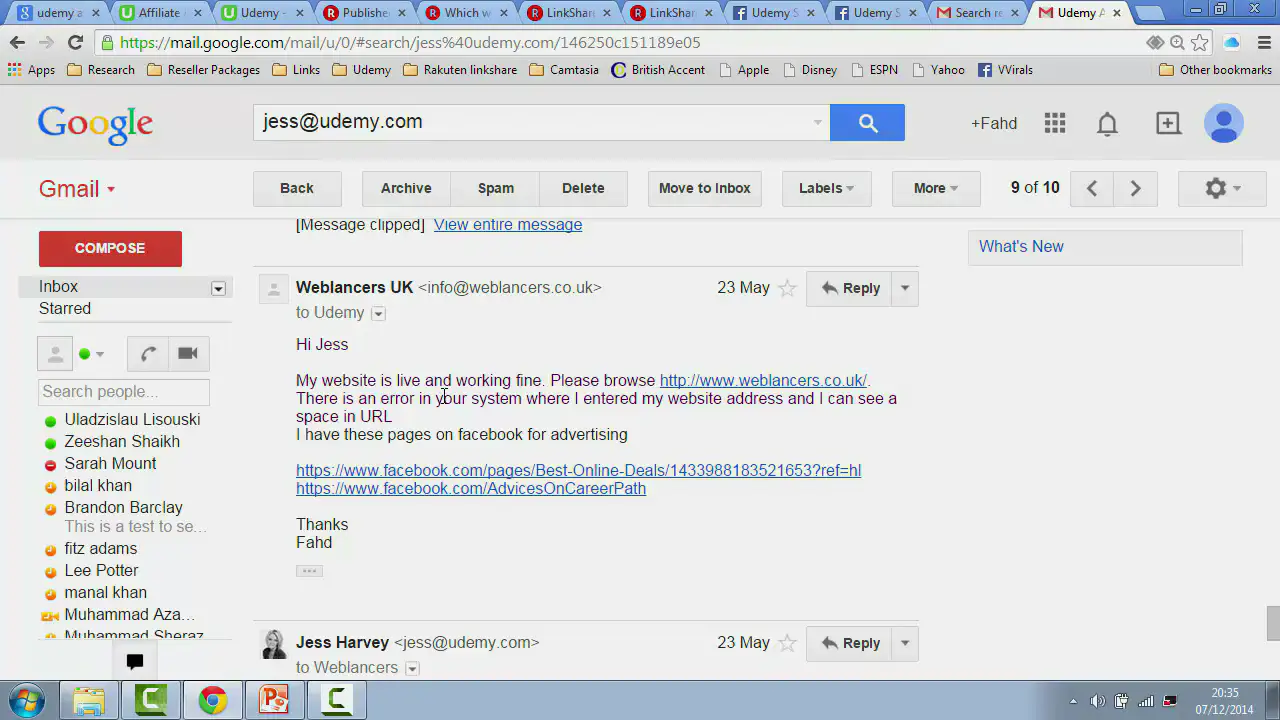Click the chat phone call icon
This screenshot has height=720, width=1280.
148,353
